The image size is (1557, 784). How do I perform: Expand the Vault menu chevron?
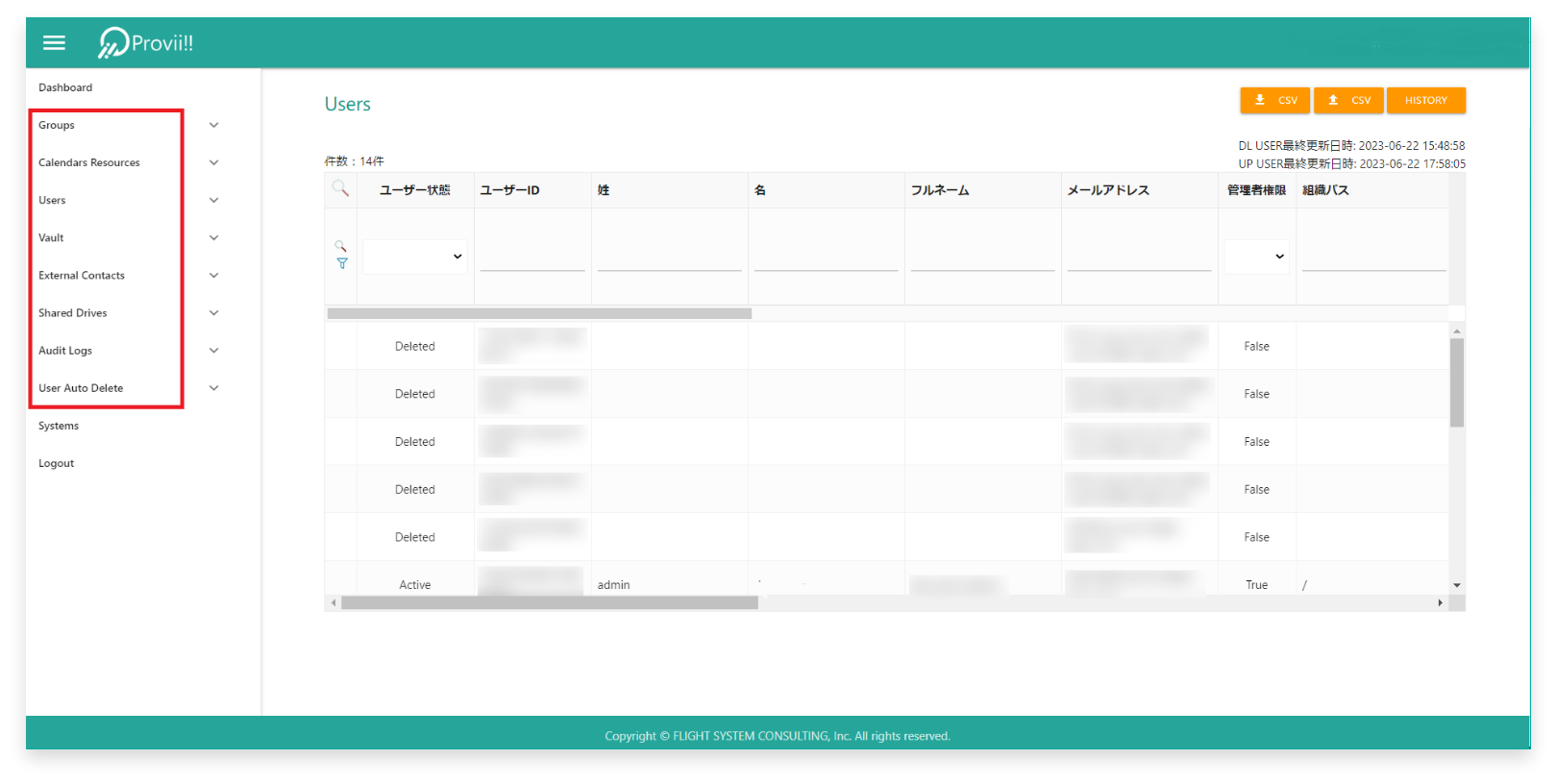pos(214,237)
